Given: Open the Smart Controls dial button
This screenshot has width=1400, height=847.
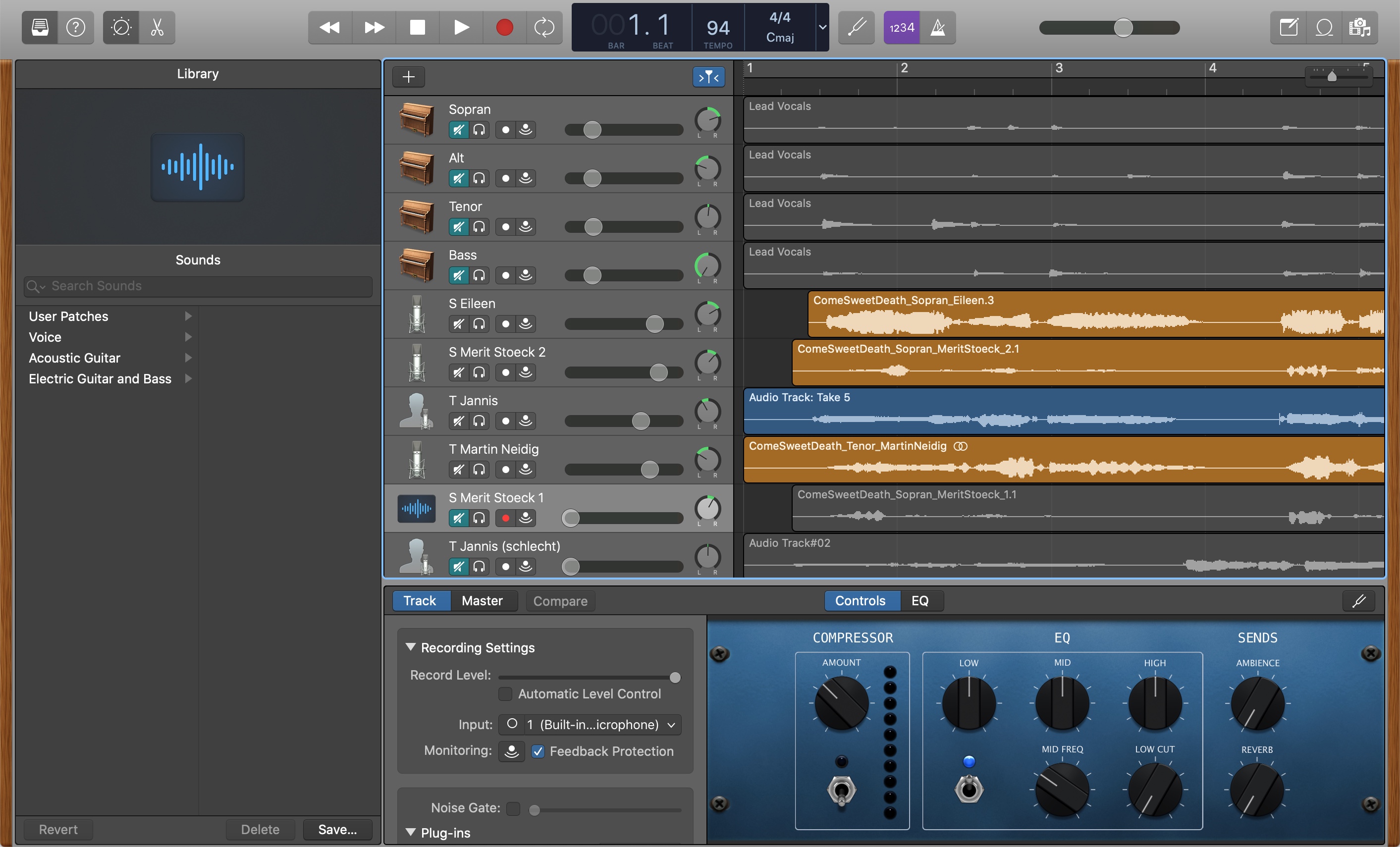Looking at the screenshot, I should tap(121, 27).
